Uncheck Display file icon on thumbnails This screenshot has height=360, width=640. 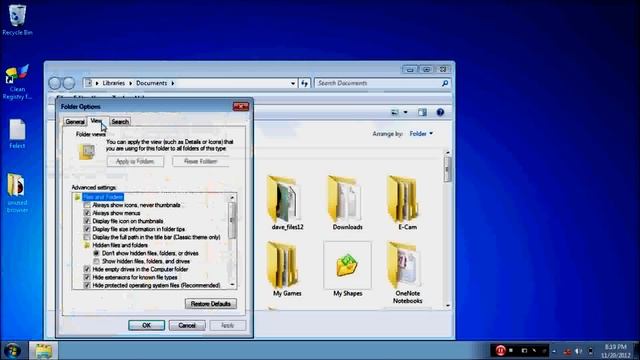pyautogui.click(x=87, y=221)
